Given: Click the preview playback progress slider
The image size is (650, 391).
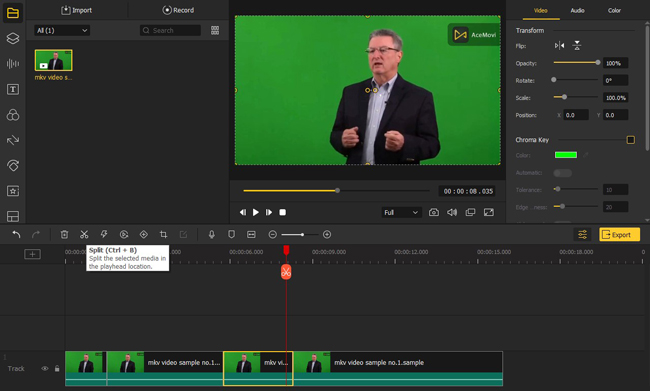Looking at the screenshot, I should pyautogui.click(x=336, y=191).
